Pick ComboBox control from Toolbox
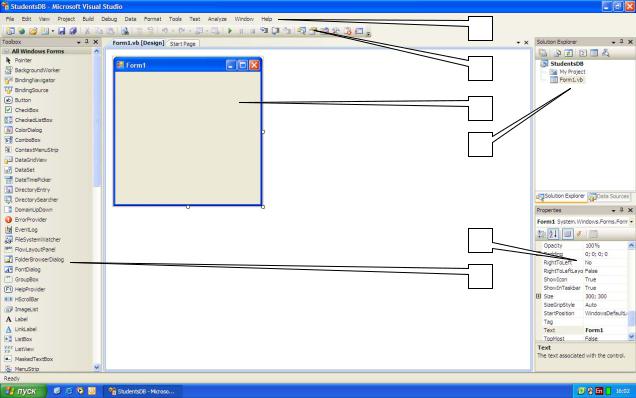 coord(27,140)
